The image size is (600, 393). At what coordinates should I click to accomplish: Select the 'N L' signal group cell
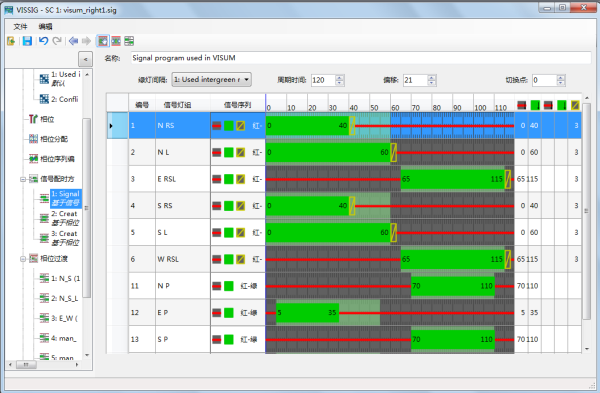183,152
